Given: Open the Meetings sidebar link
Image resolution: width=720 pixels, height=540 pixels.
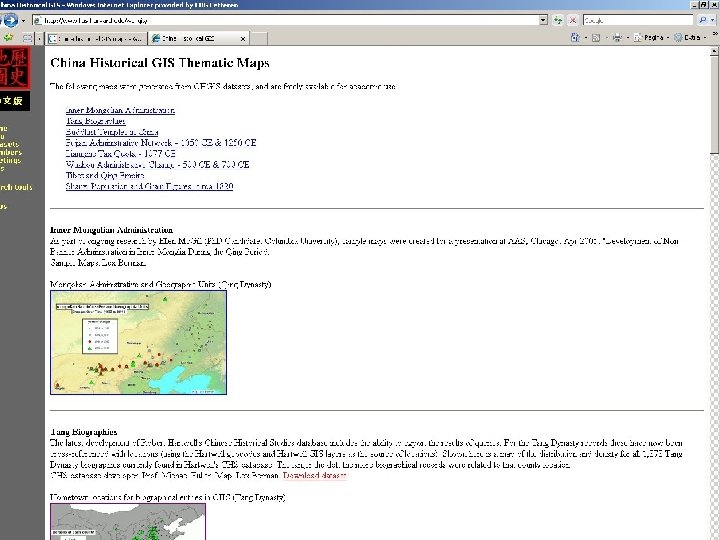Looking at the screenshot, I should pyautogui.click(x=11, y=160).
